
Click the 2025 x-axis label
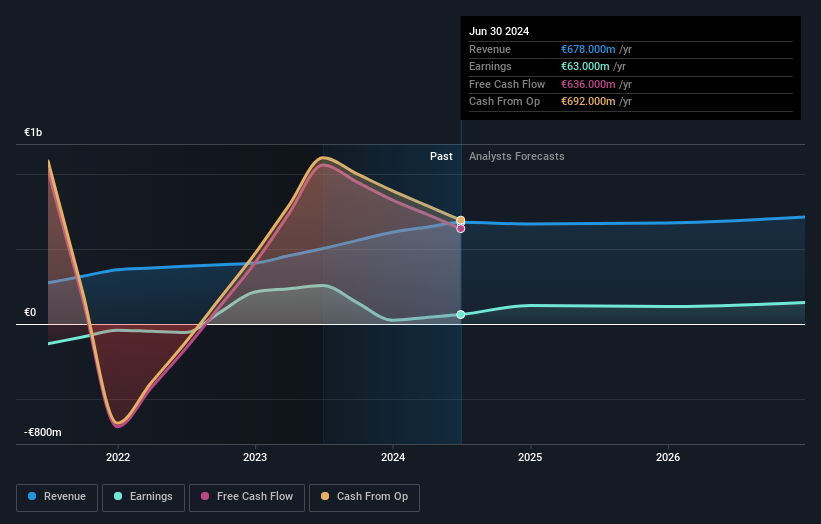pos(530,458)
